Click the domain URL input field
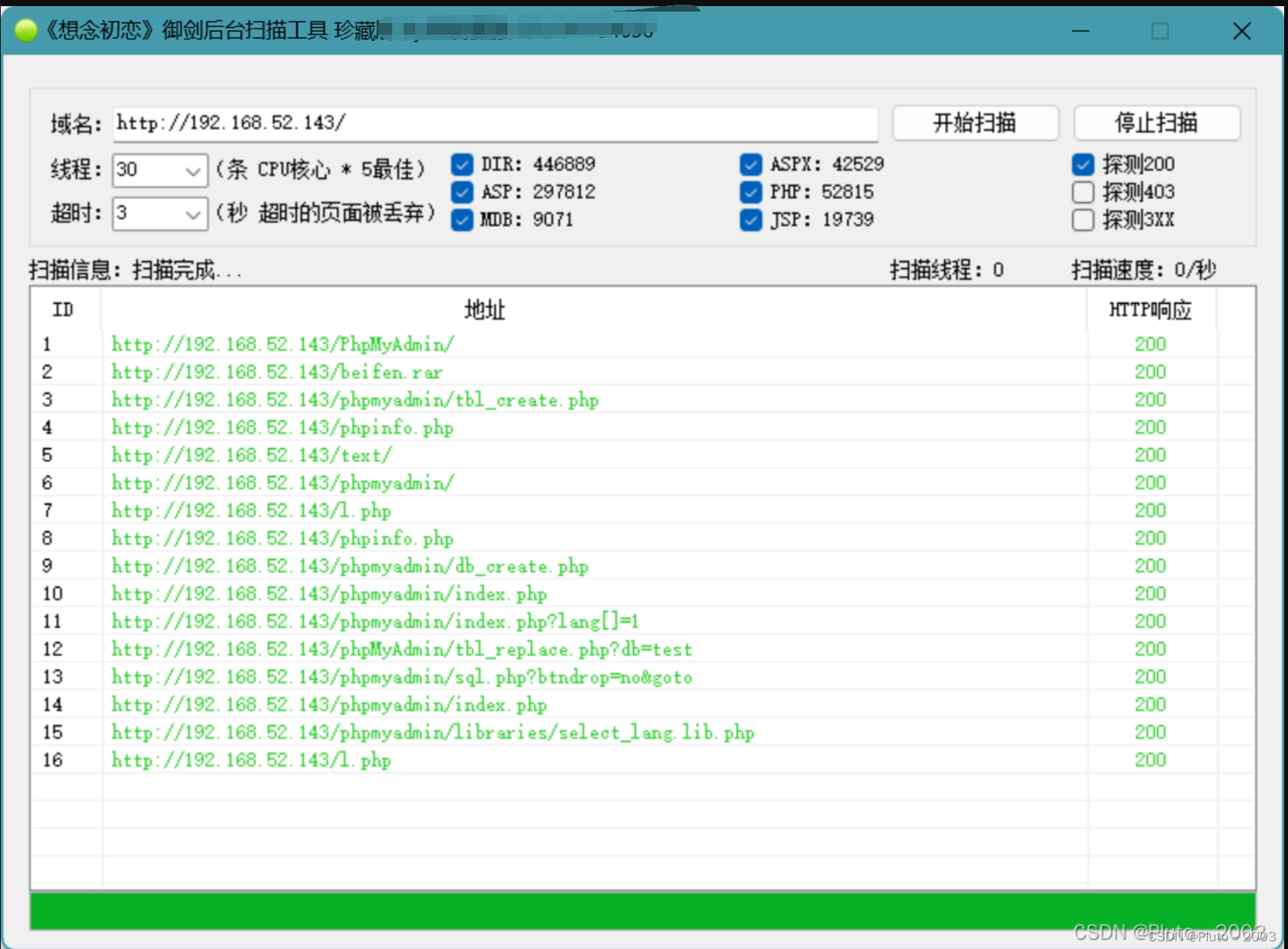 point(495,123)
